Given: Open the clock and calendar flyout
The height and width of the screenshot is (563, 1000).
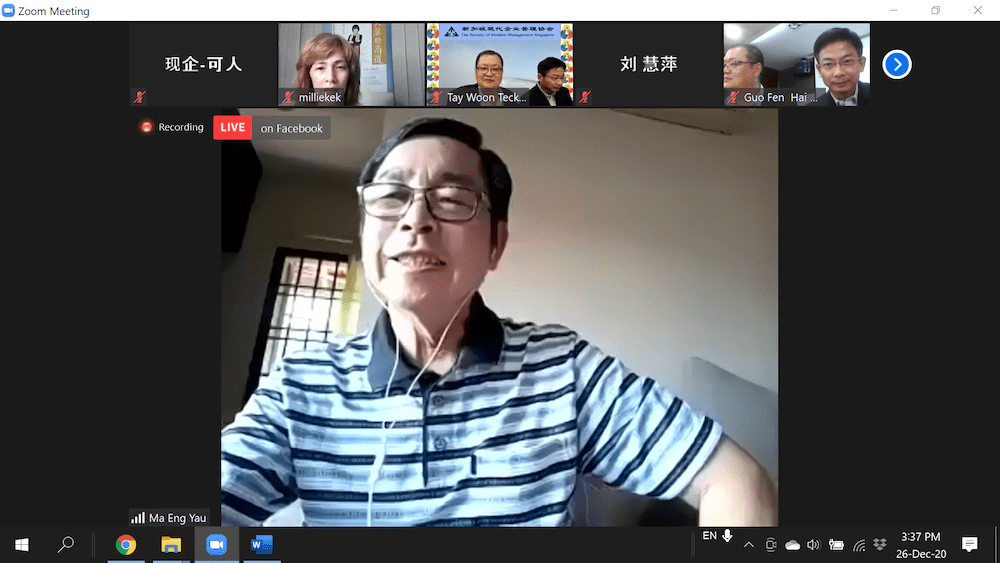Looking at the screenshot, I should tap(920, 545).
